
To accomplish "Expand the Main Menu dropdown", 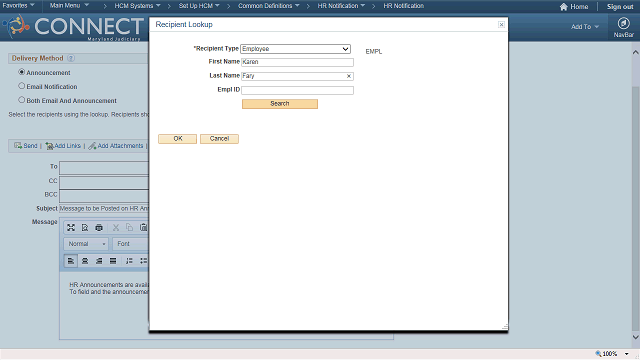I will pos(69,6).
